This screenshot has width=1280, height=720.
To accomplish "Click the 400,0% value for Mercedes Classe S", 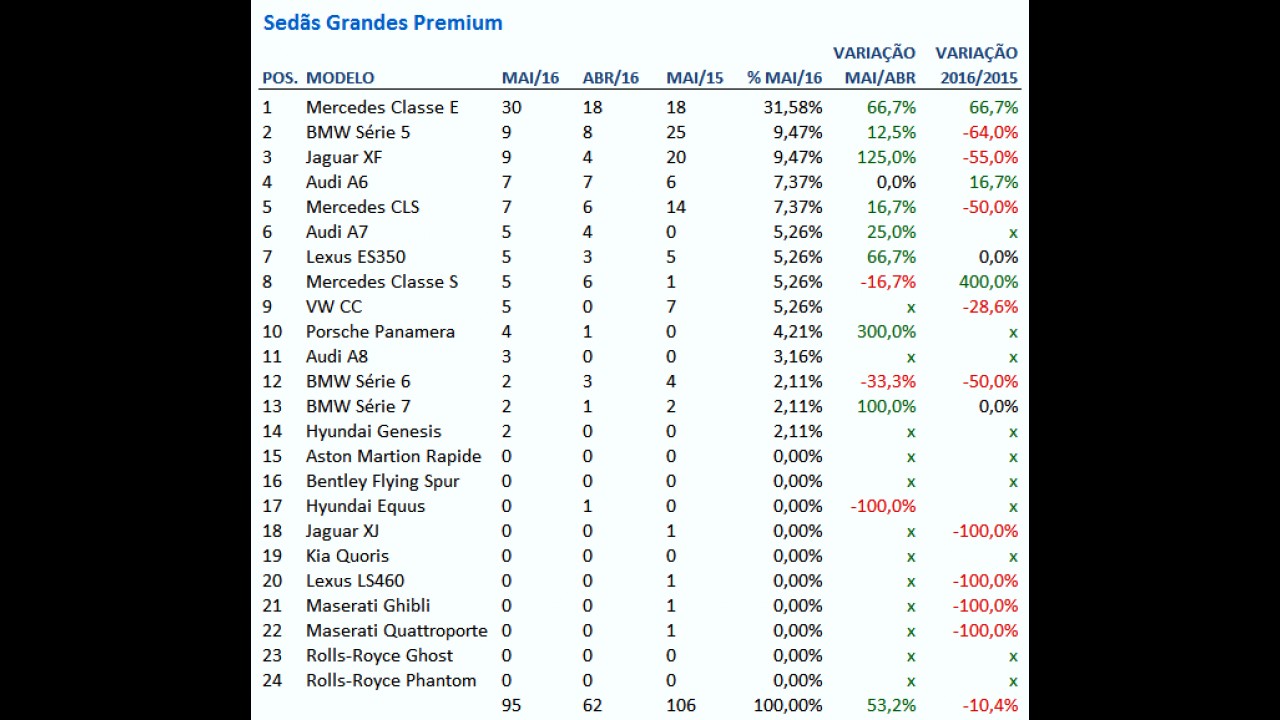I will [988, 282].
